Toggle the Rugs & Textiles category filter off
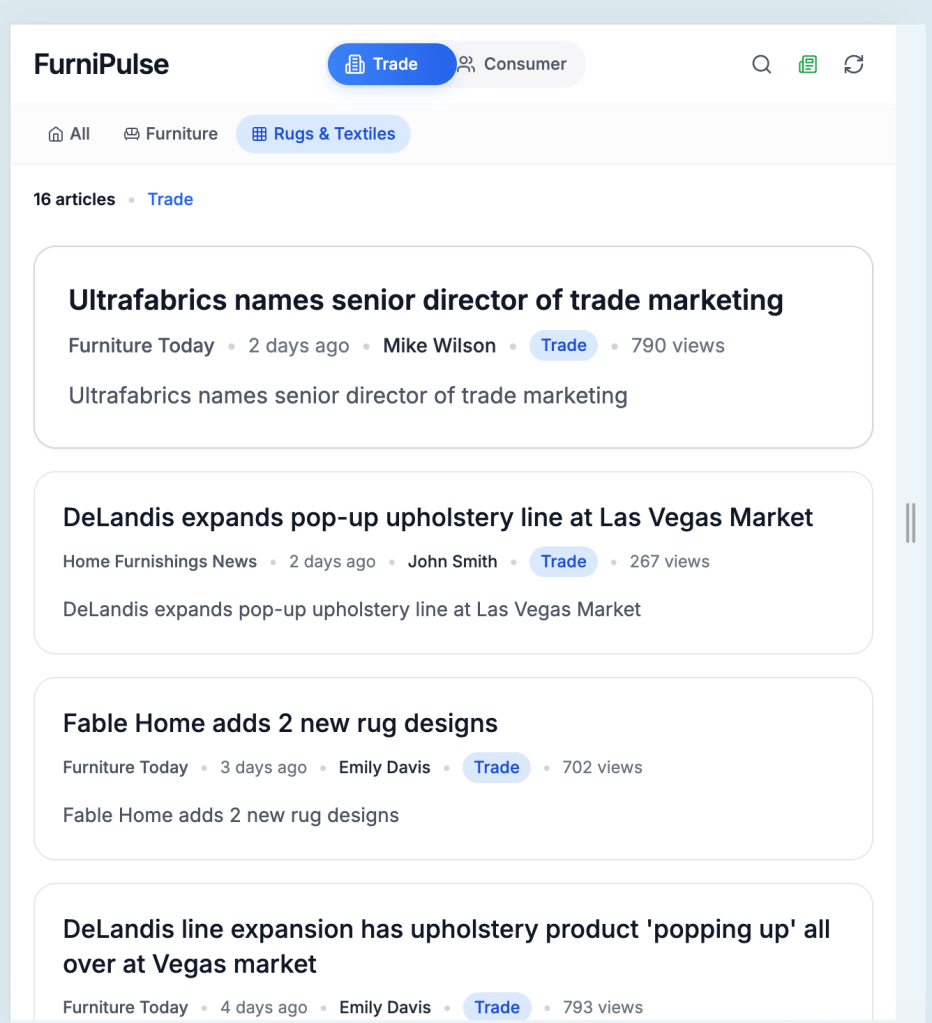The width and height of the screenshot is (932, 1023). click(x=323, y=133)
